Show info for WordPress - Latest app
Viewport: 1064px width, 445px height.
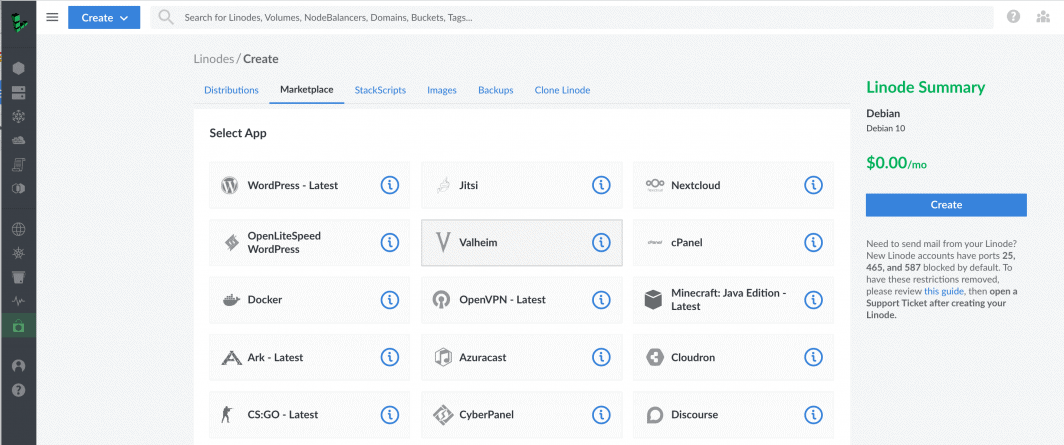[390, 185]
